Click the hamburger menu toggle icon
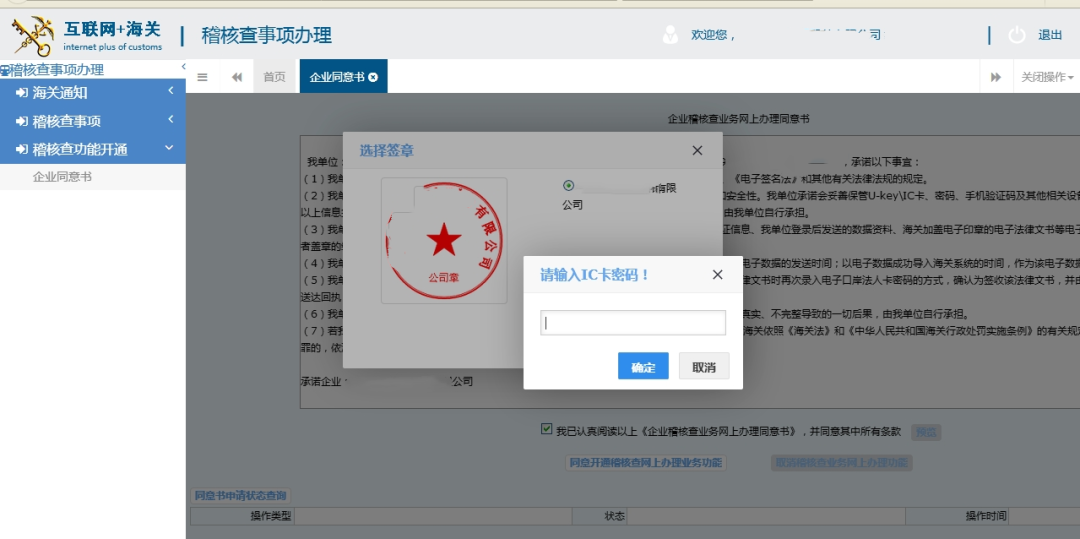The width and height of the screenshot is (1080, 539). tap(202, 77)
